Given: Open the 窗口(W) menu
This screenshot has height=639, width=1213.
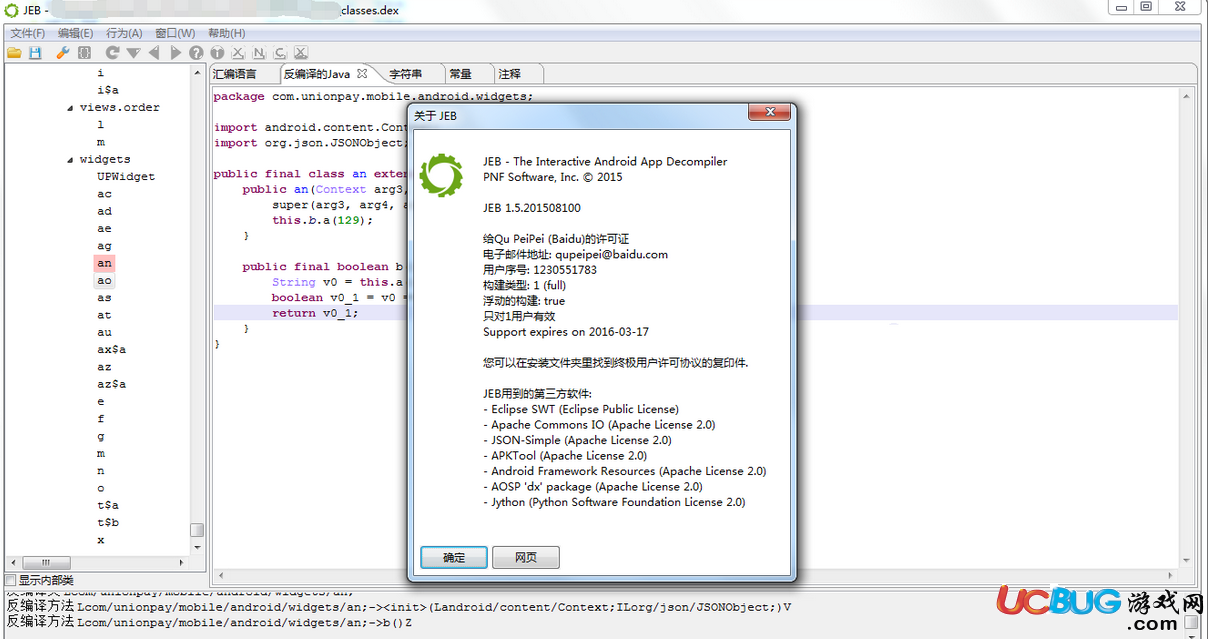Looking at the screenshot, I should 175,33.
